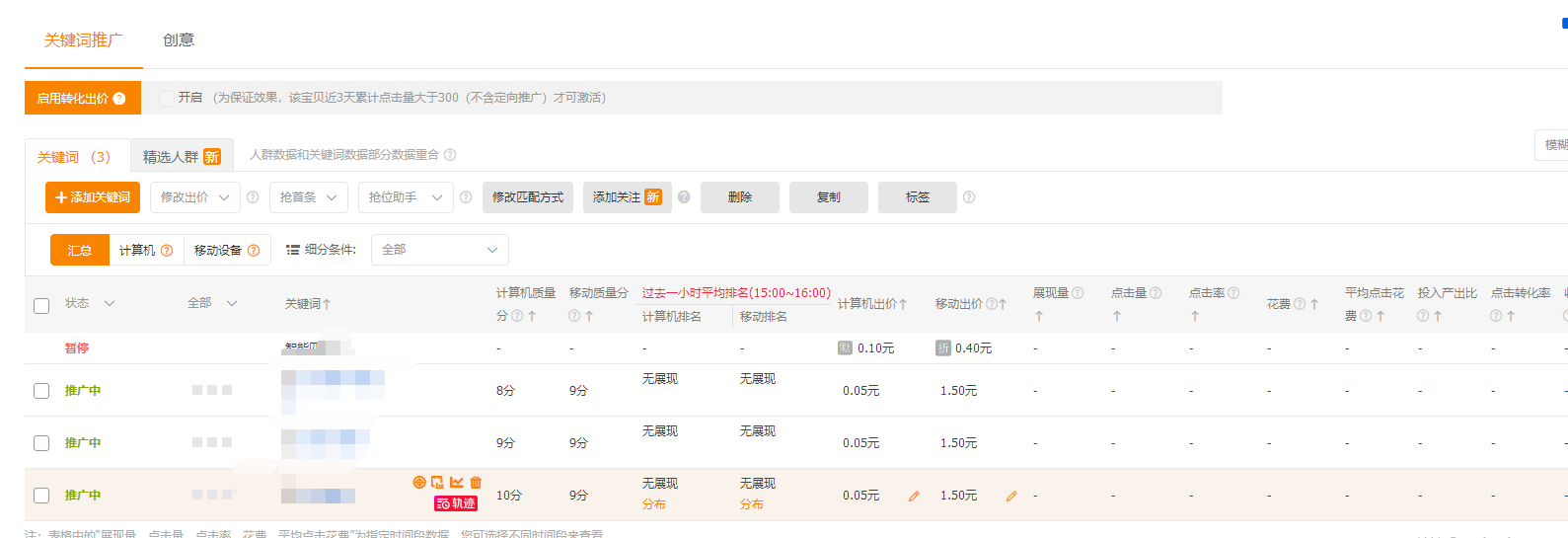Open the 修改出价 dropdown
The image size is (1568, 538).
point(194,197)
